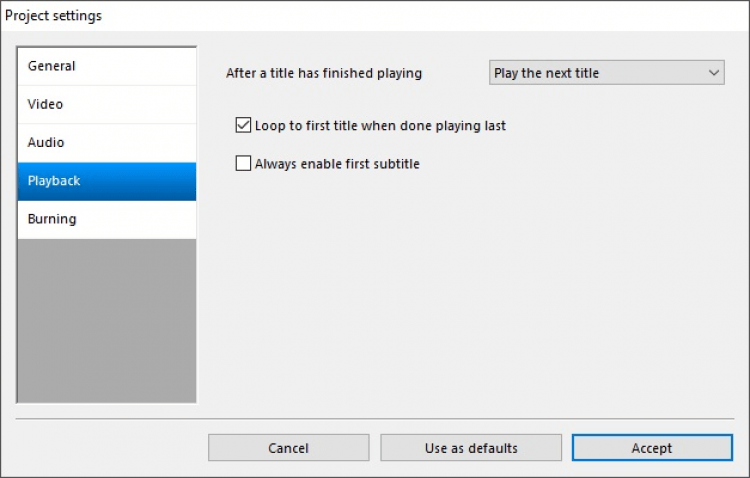Click the 'After a title has finished playing' label
The image size is (750, 478).
[x=324, y=73]
